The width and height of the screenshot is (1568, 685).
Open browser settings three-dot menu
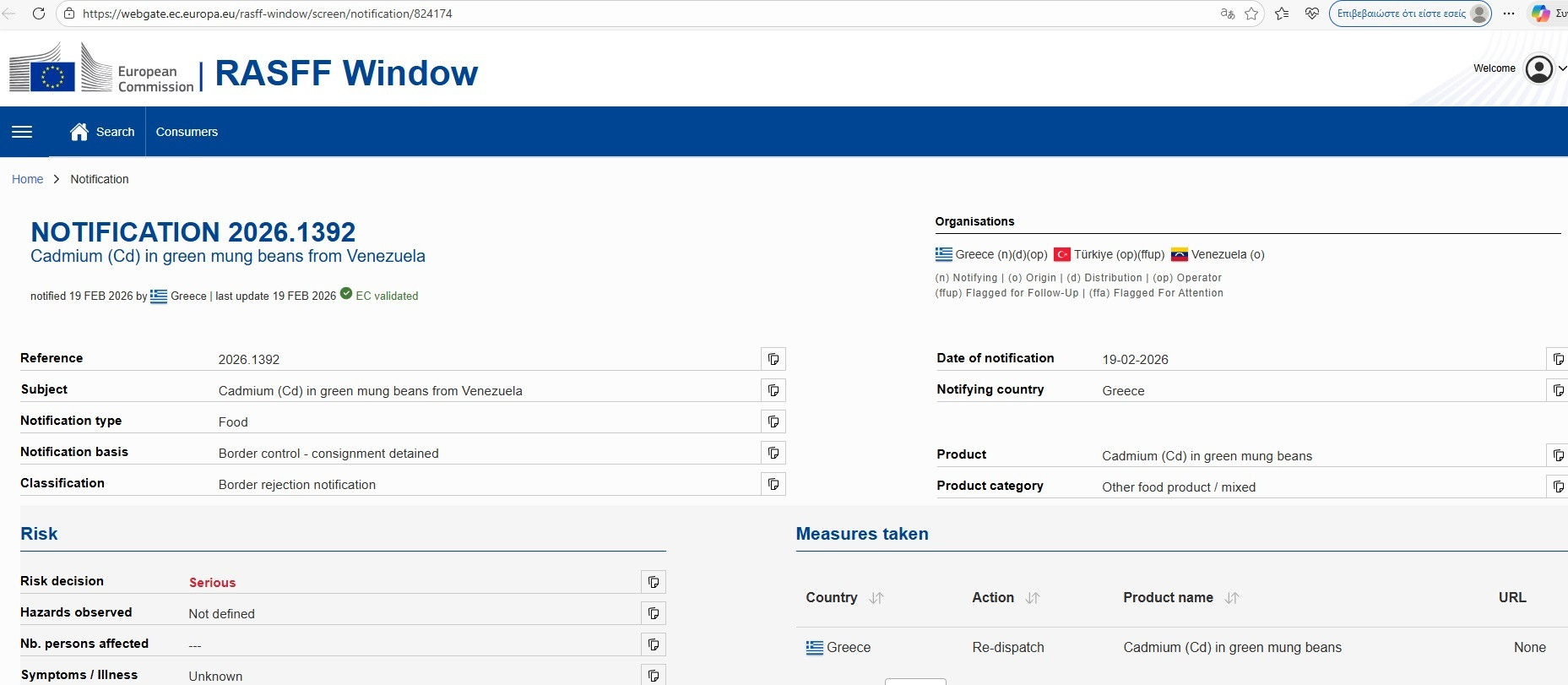click(x=1509, y=14)
